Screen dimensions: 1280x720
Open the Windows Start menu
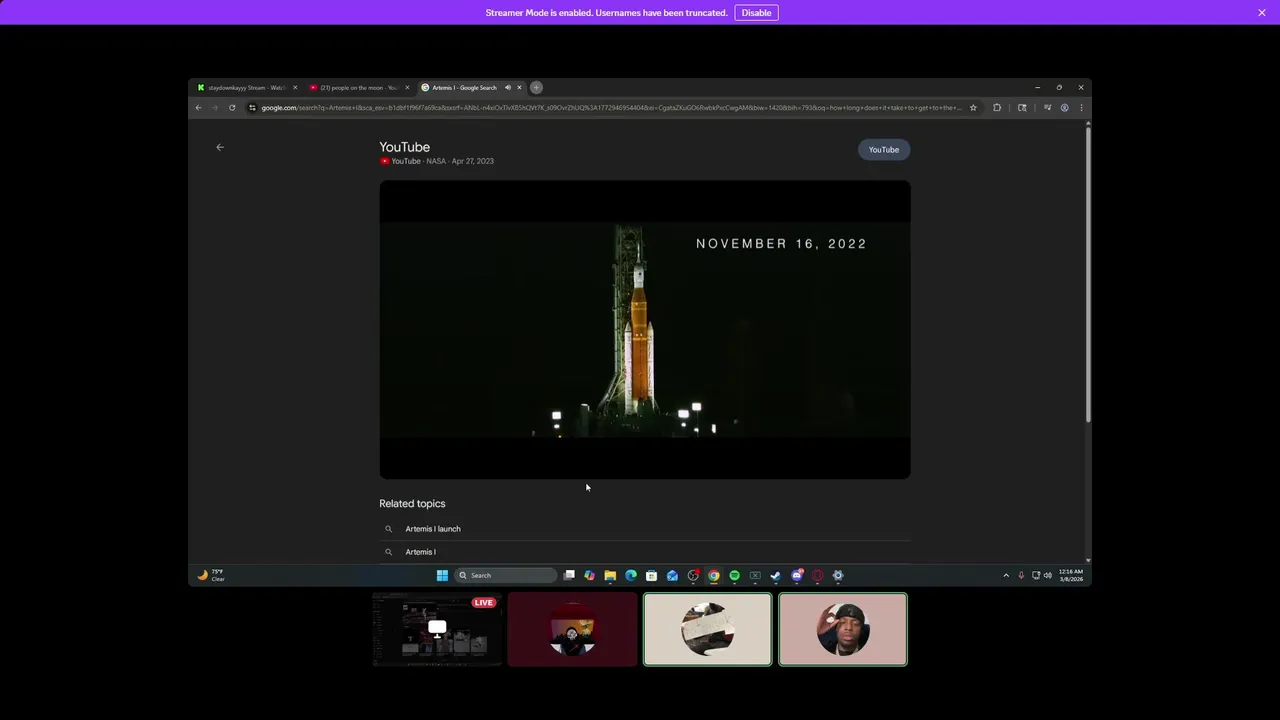point(442,575)
